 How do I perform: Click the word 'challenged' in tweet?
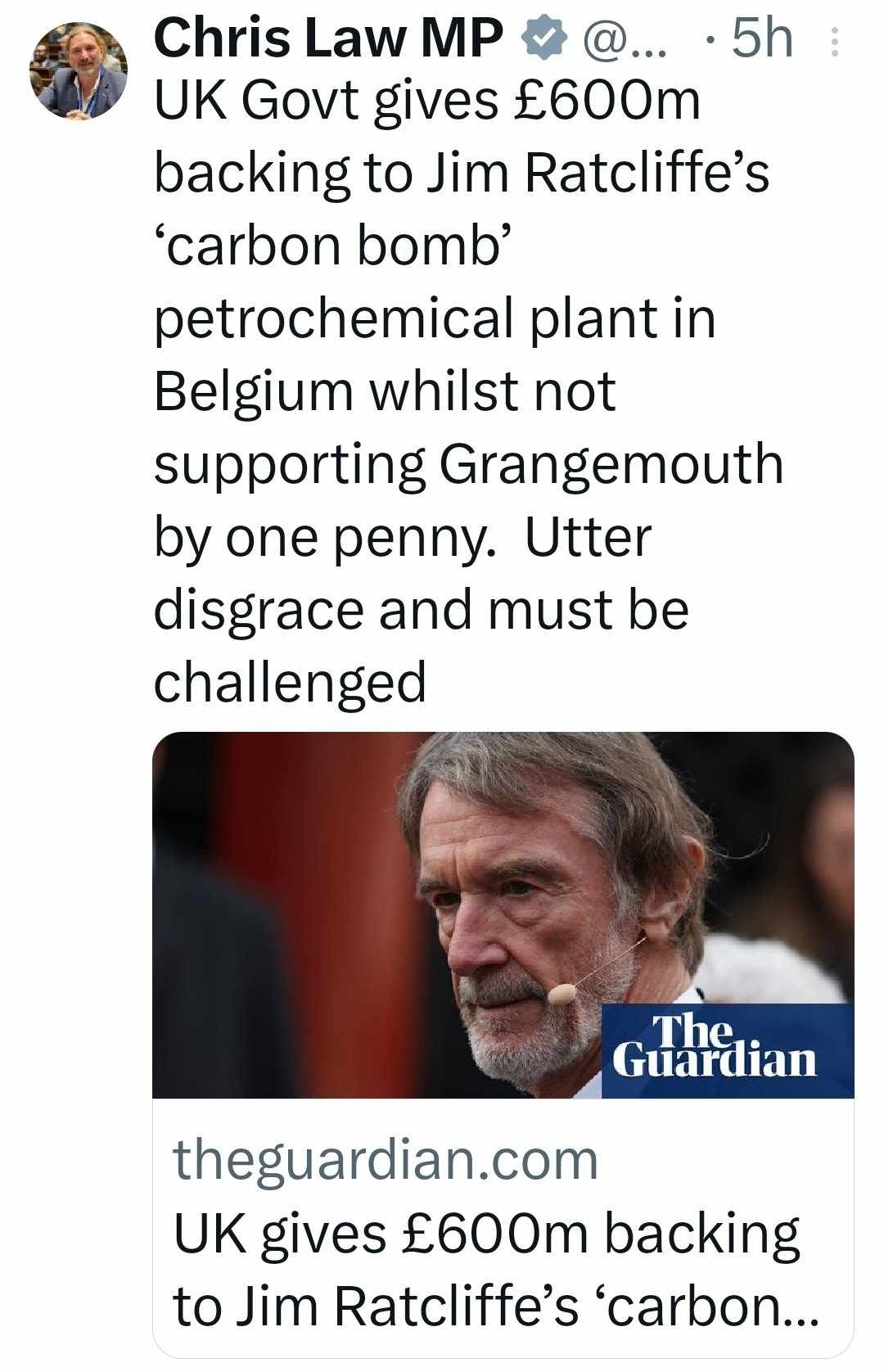point(290,682)
